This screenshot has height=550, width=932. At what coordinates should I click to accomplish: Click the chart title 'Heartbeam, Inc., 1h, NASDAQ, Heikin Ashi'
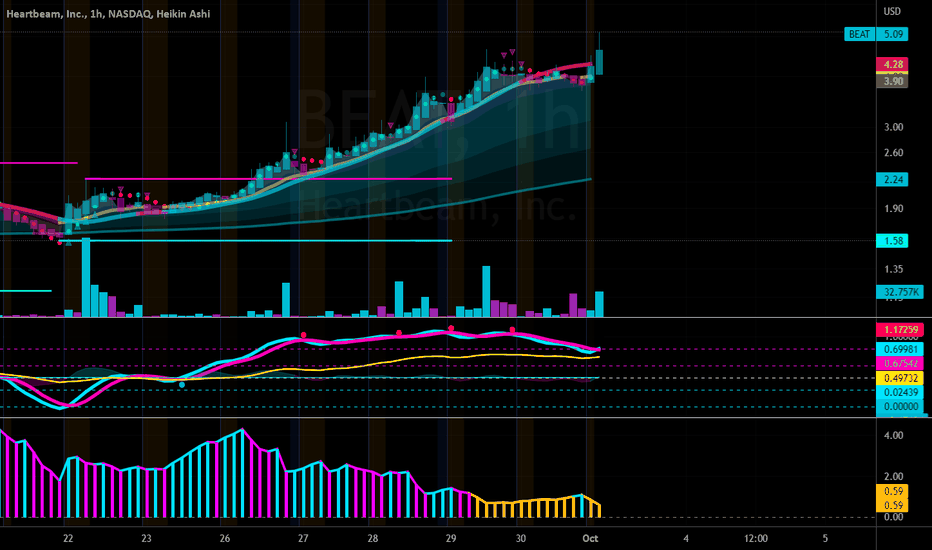tap(108, 14)
